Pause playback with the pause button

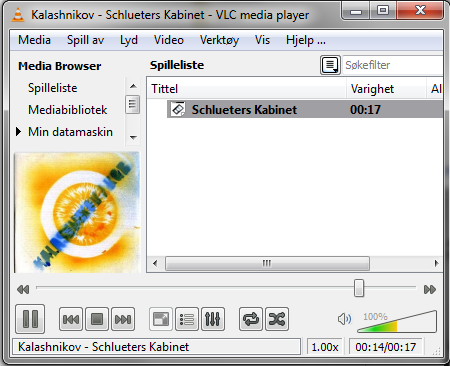pos(30,319)
